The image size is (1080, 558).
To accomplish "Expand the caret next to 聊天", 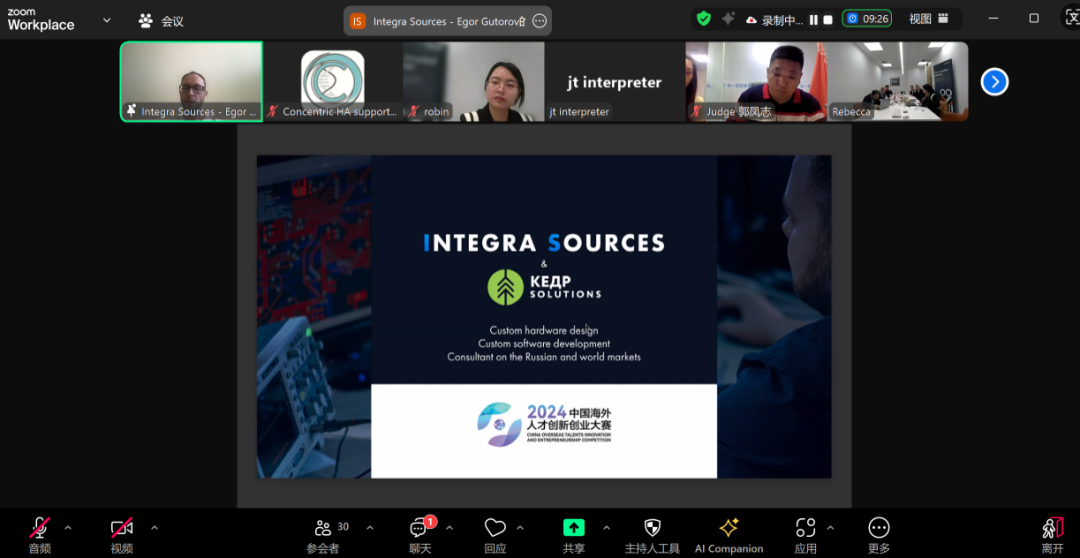I will [x=449, y=528].
